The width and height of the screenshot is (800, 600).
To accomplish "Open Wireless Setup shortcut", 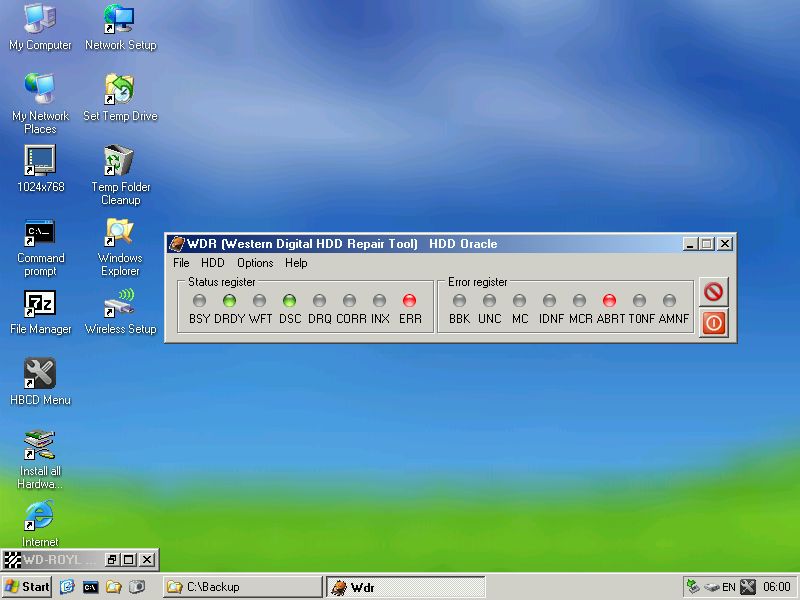I will click(120, 312).
